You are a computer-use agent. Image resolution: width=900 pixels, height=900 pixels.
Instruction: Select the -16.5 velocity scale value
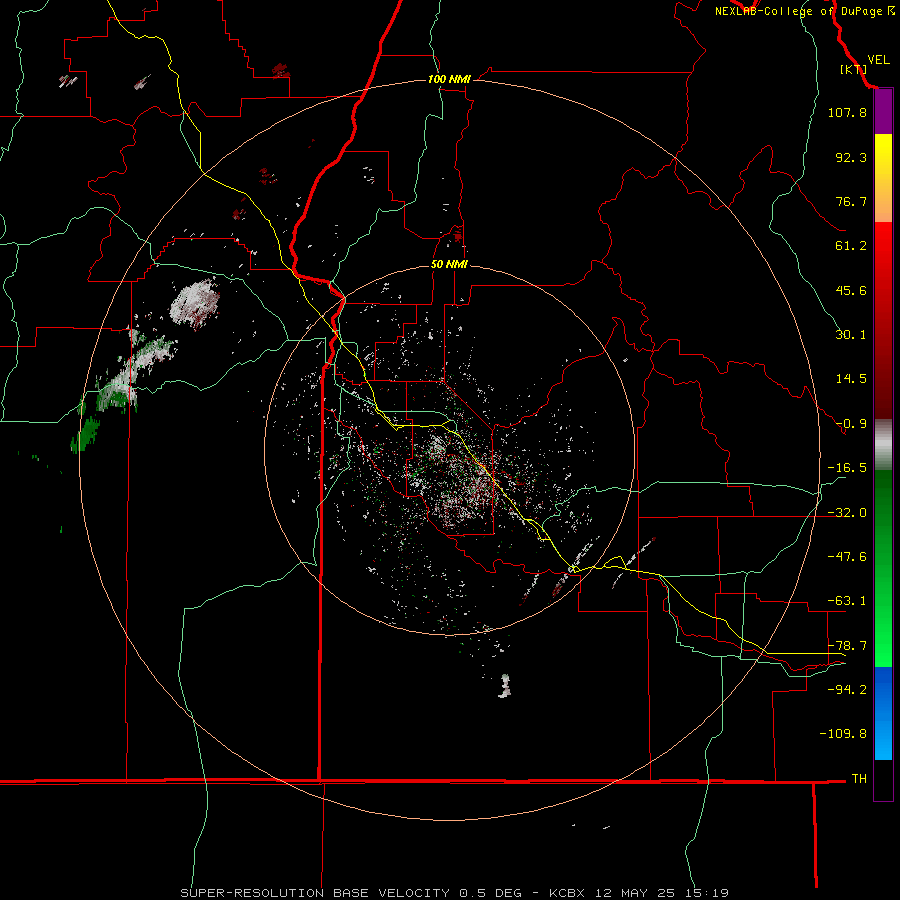847,468
